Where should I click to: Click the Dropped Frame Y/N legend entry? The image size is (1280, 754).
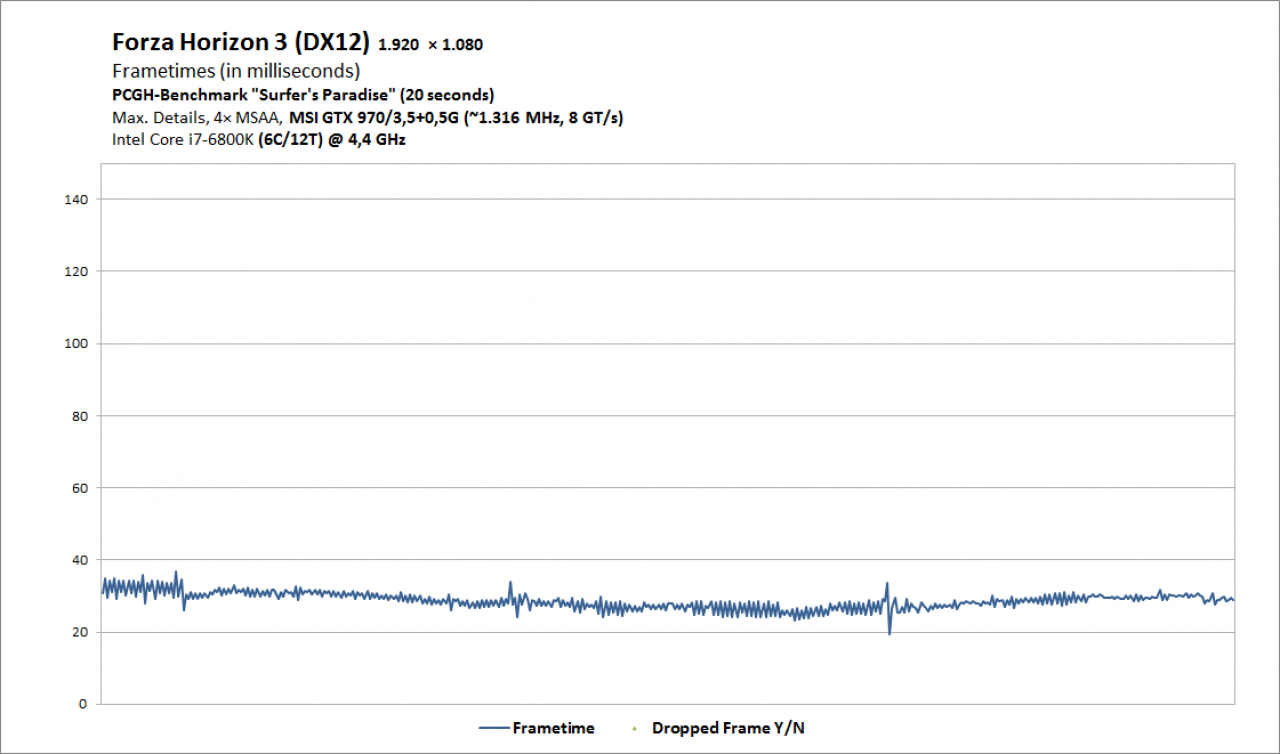[x=720, y=728]
